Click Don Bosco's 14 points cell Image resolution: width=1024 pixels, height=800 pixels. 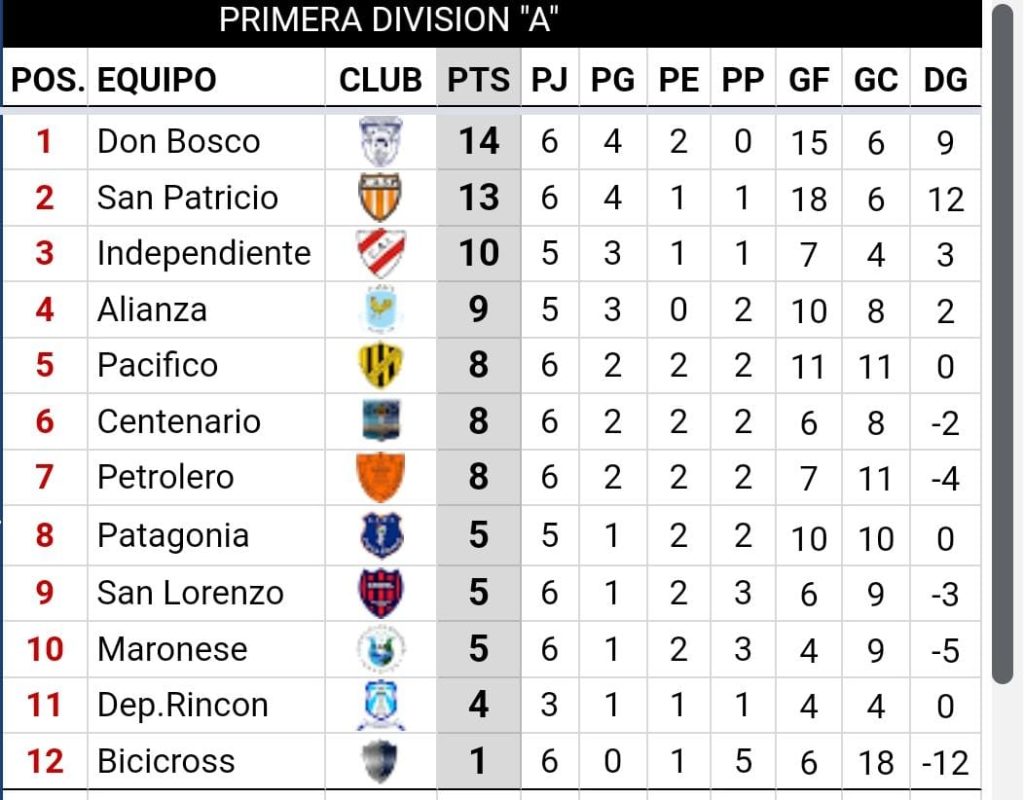coord(478,141)
